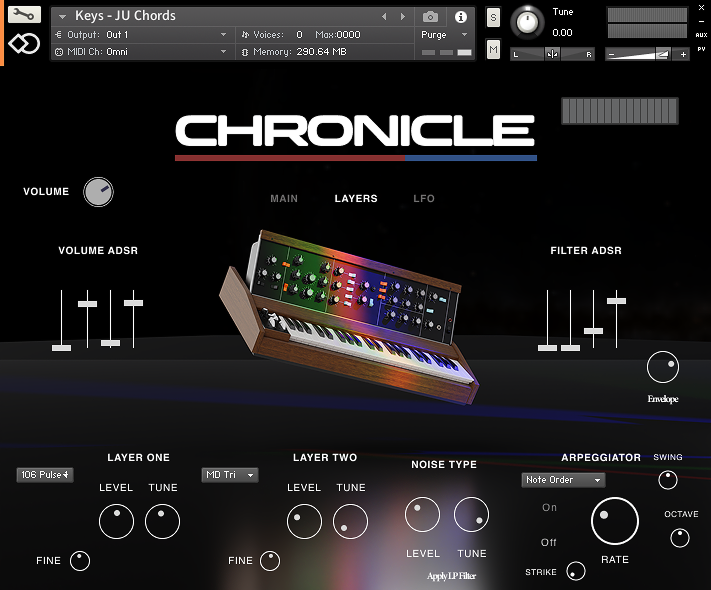Click the instrument name Keys - JU Chords
Screen dimensions: 711x590
point(125,16)
